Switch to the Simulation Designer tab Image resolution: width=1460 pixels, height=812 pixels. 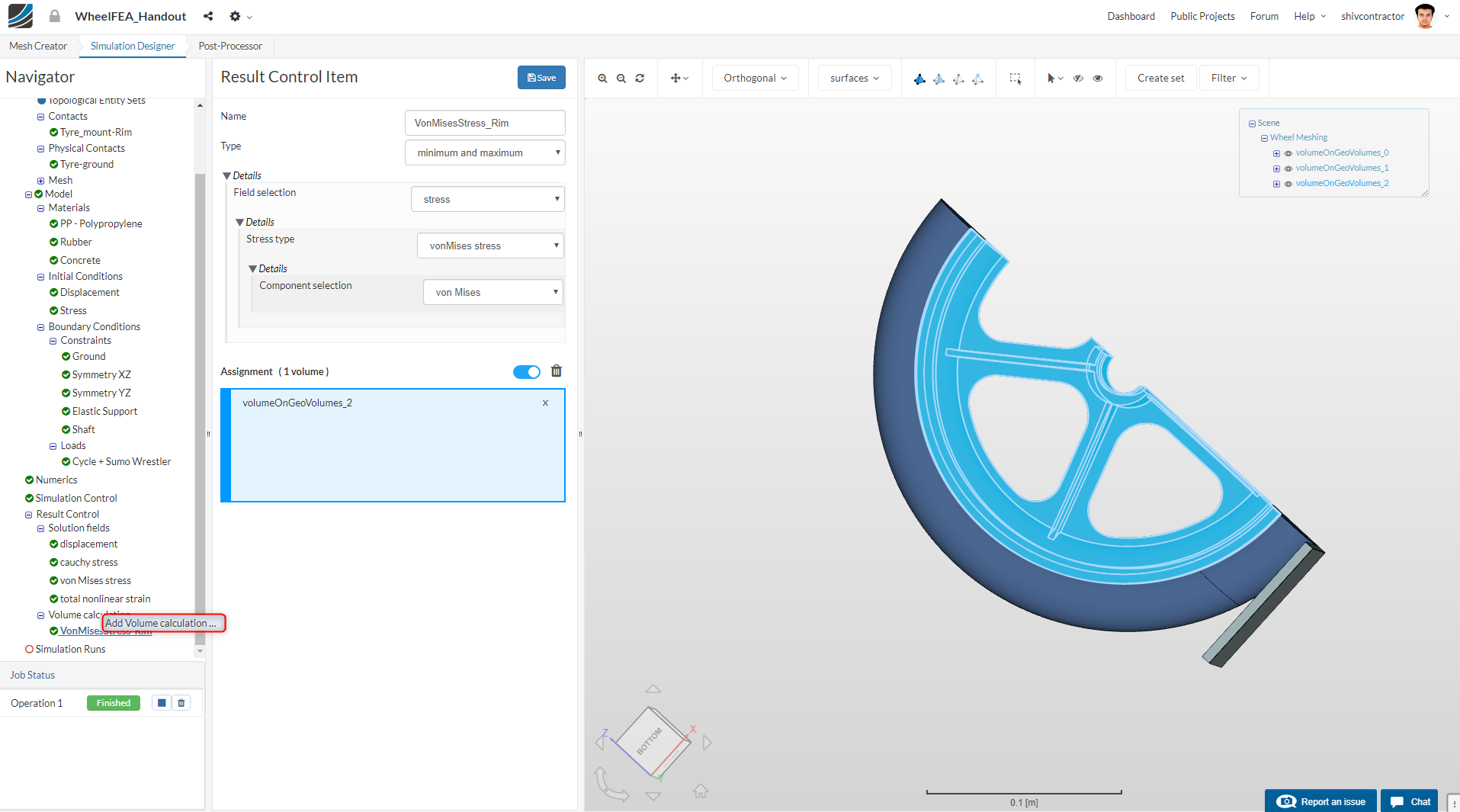(x=133, y=46)
